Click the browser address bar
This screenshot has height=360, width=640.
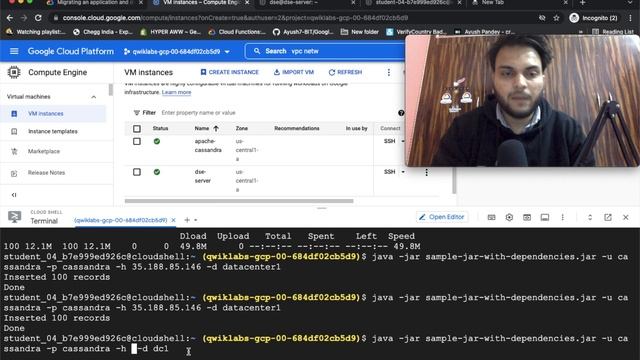coord(294,18)
